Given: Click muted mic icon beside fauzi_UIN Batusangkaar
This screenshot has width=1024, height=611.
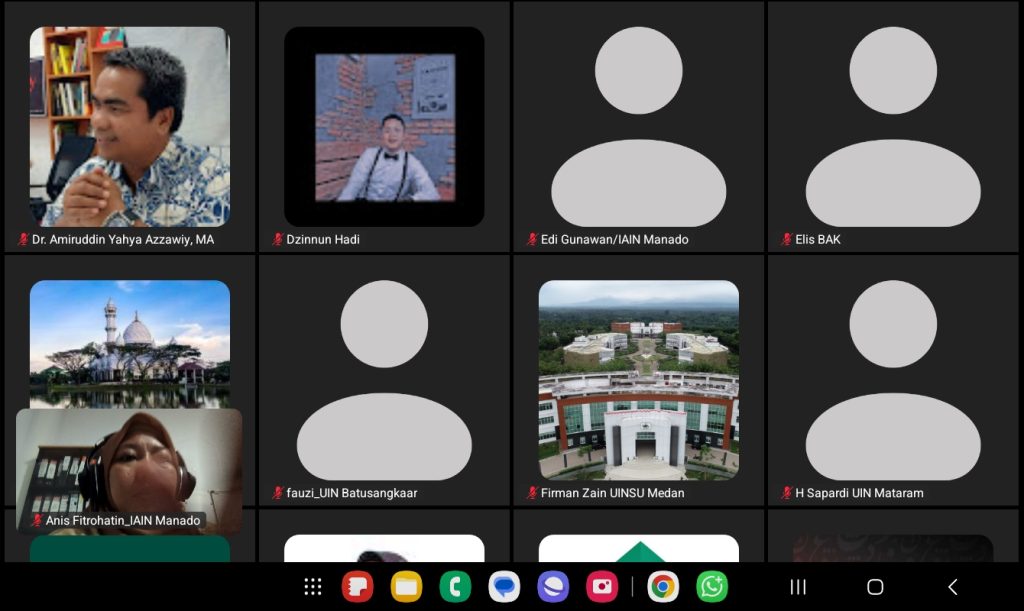Looking at the screenshot, I should click(278, 493).
